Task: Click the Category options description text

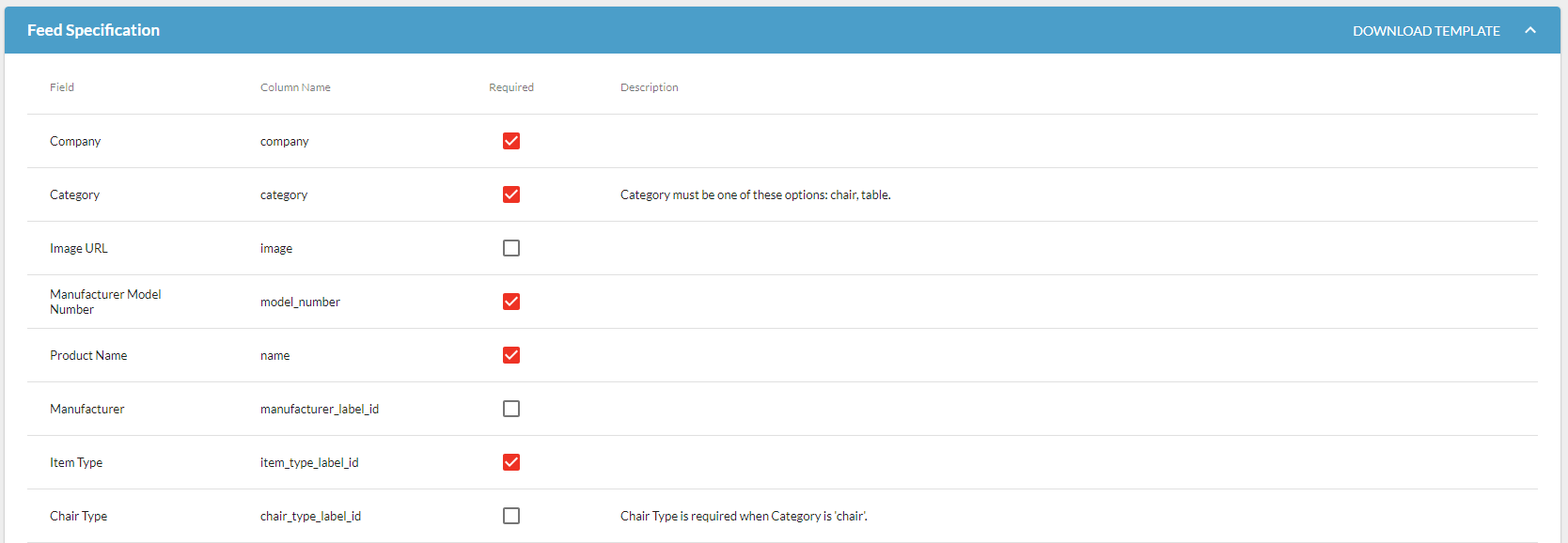Action: pyautogui.click(x=755, y=194)
